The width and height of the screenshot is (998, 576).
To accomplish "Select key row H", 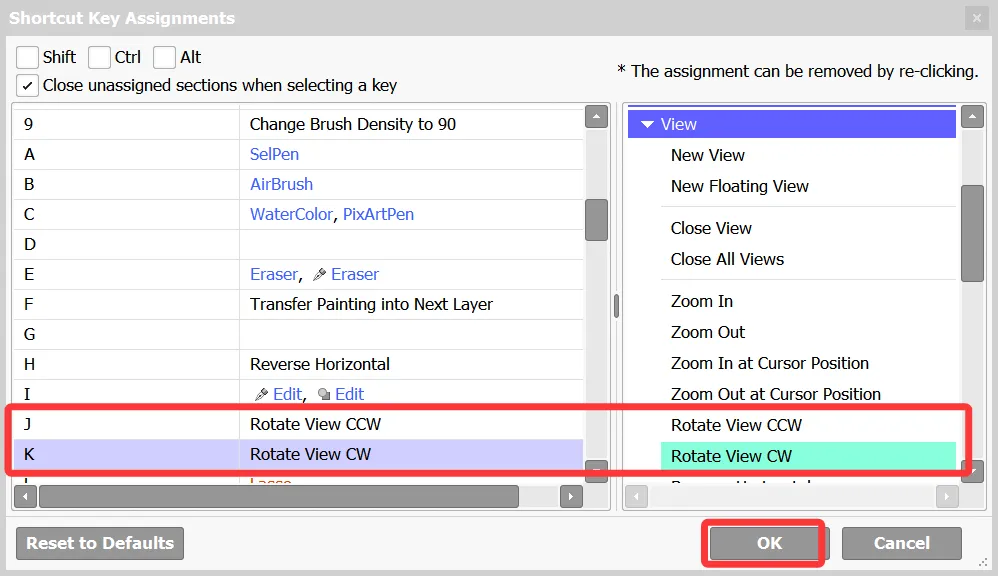I will coord(298,364).
